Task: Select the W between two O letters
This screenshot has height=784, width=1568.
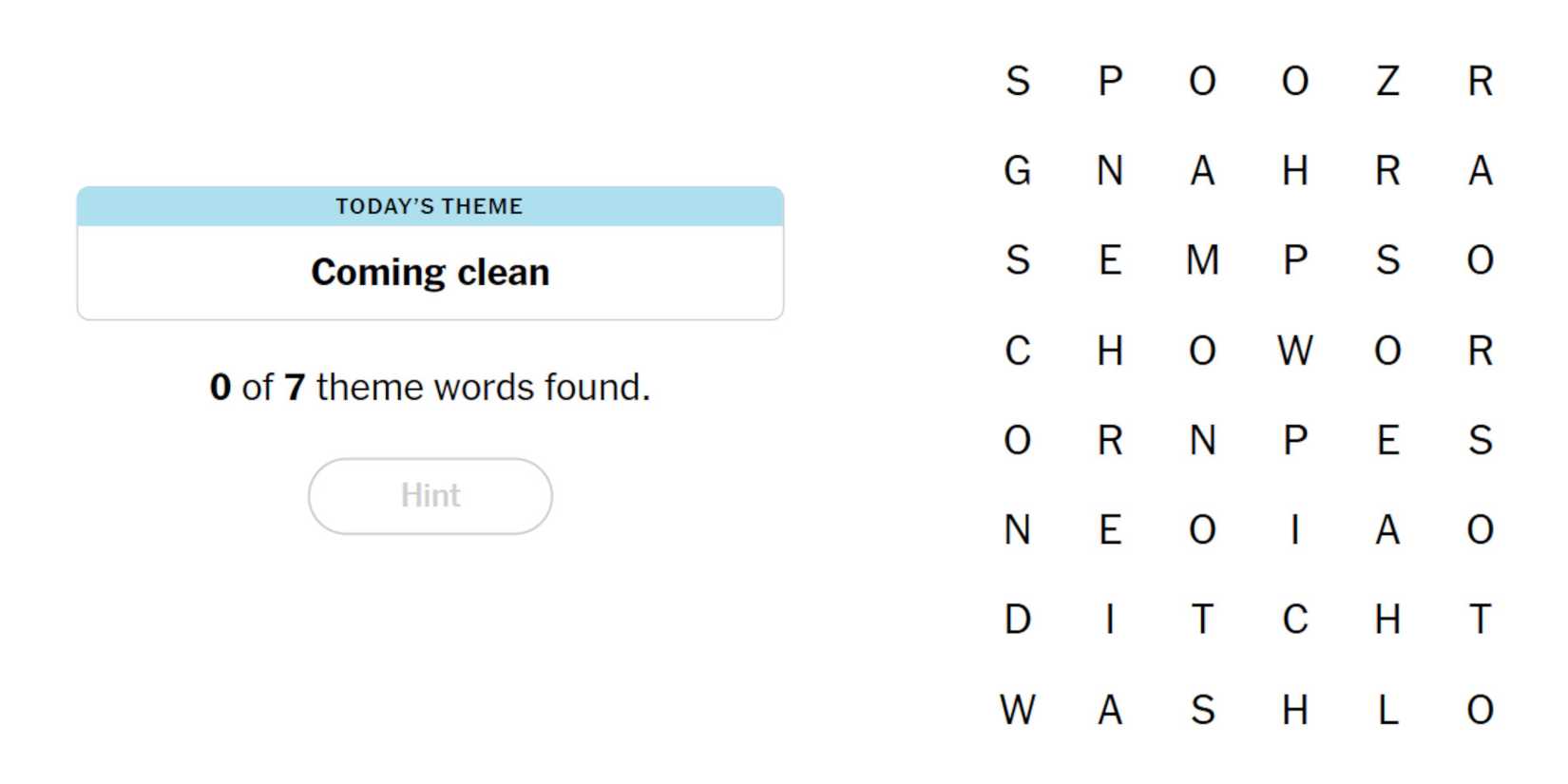Action: (x=1294, y=351)
